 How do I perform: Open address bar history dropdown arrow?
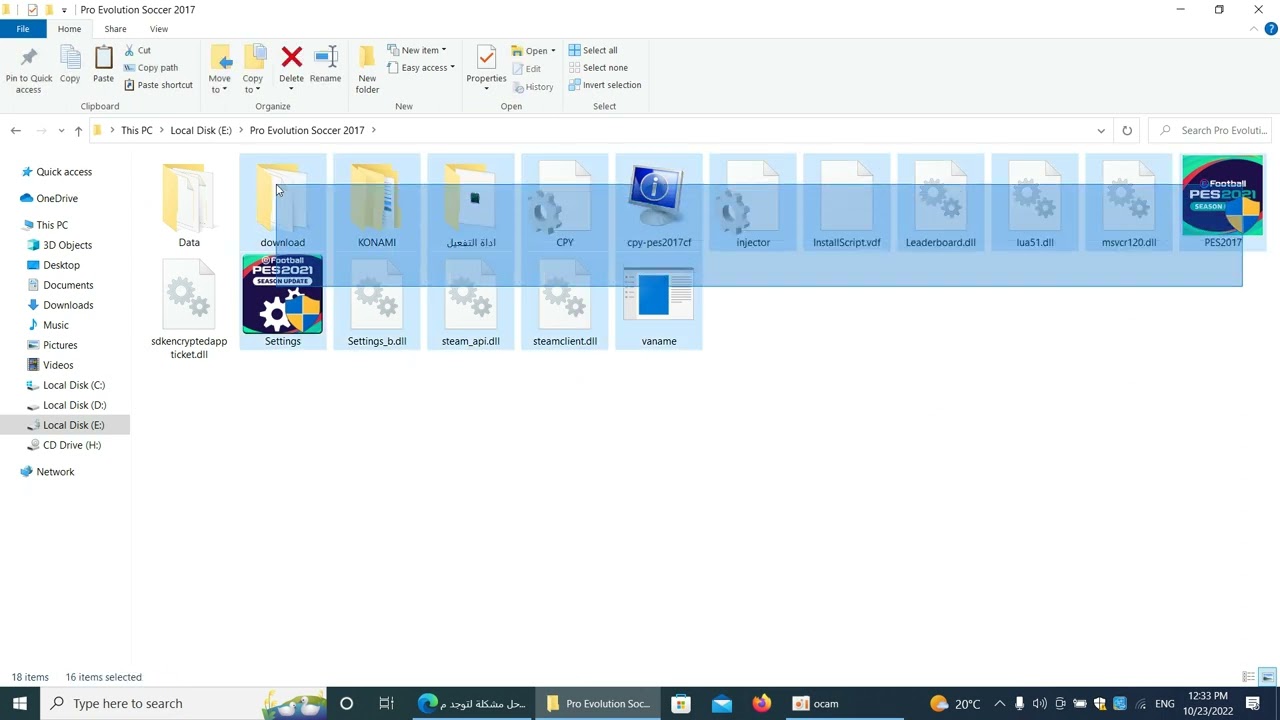(x=1101, y=130)
